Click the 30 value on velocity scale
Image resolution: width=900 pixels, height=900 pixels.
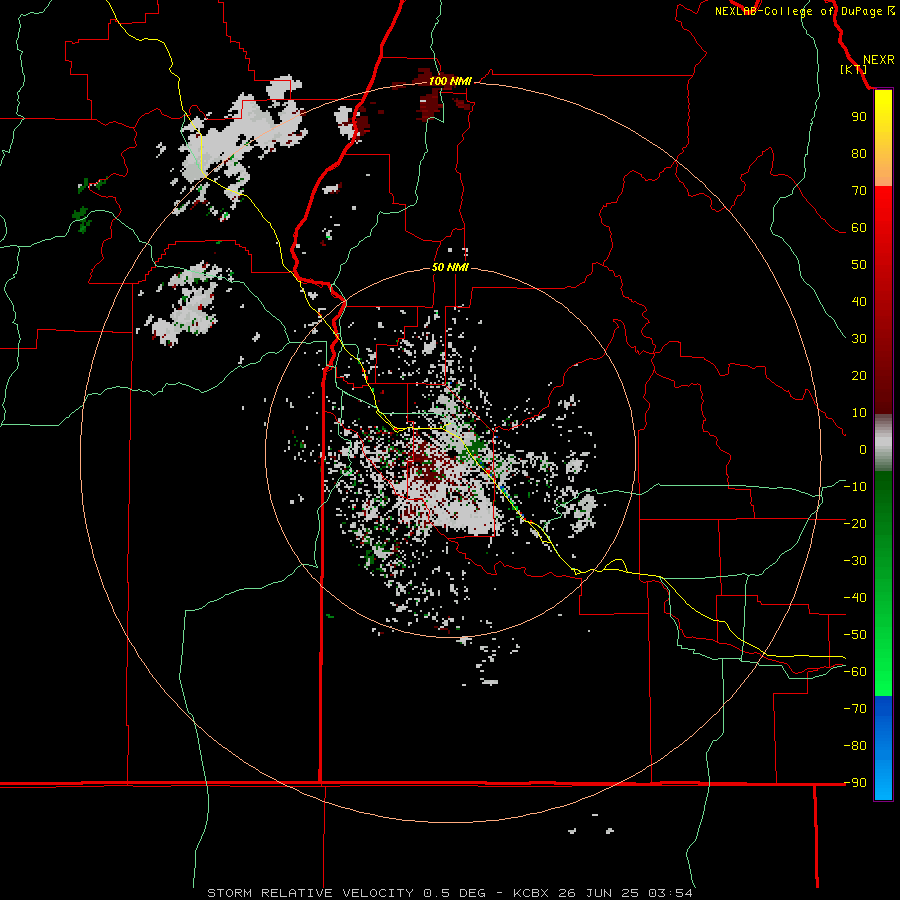(x=859, y=339)
